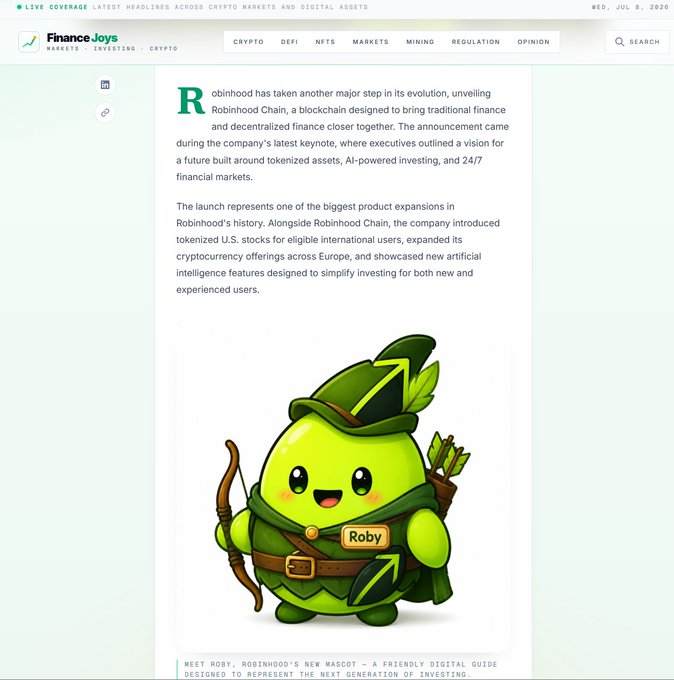The height and width of the screenshot is (680, 674).
Task: Click the Finance Joys site title
Action: pyautogui.click(x=82, y=38)
